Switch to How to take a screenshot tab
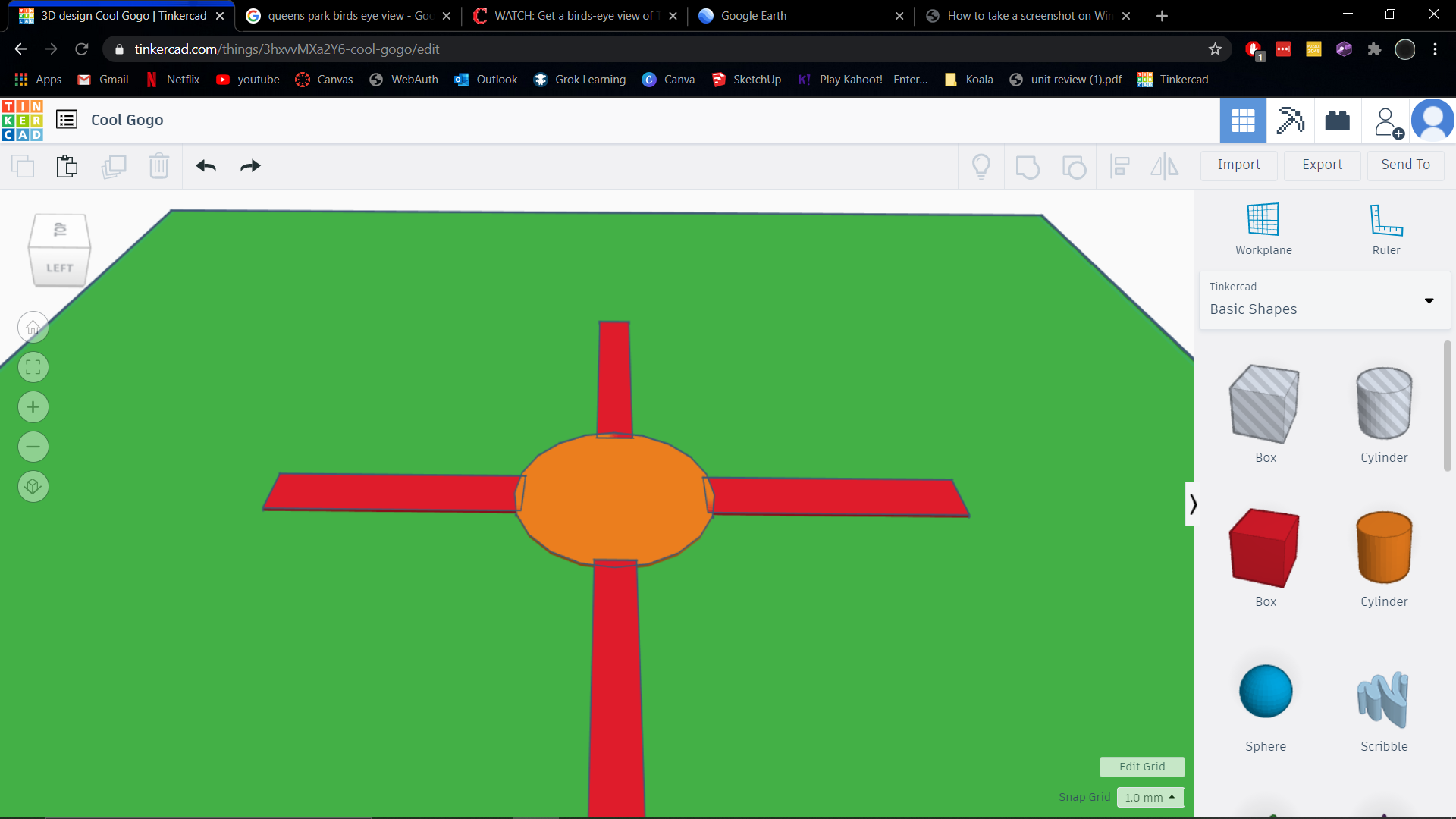This screenshot has height=819, width=1456. [x=1028, y=16]
